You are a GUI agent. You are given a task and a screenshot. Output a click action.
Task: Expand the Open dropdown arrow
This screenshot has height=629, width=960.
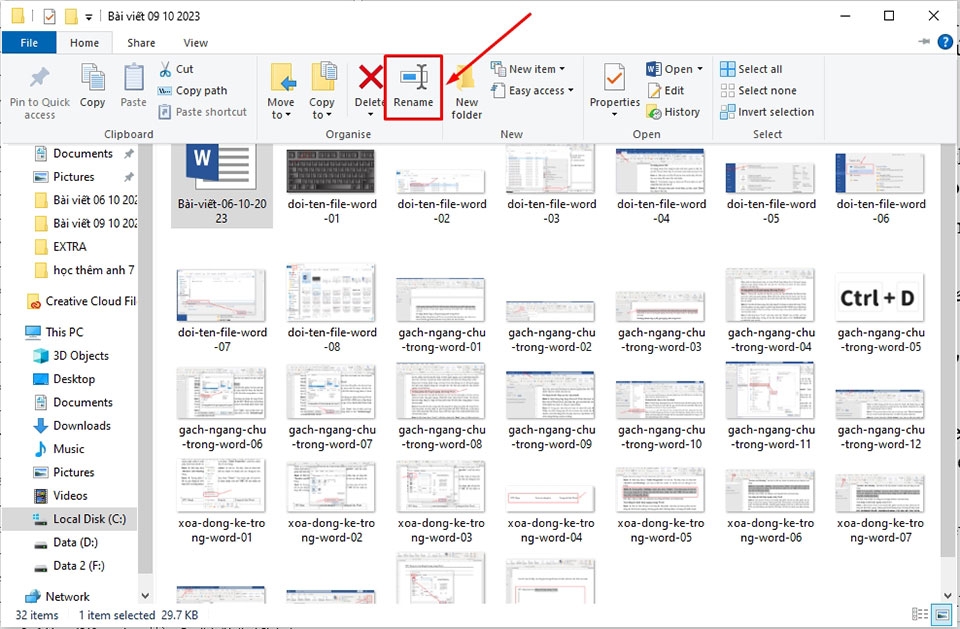700,69
